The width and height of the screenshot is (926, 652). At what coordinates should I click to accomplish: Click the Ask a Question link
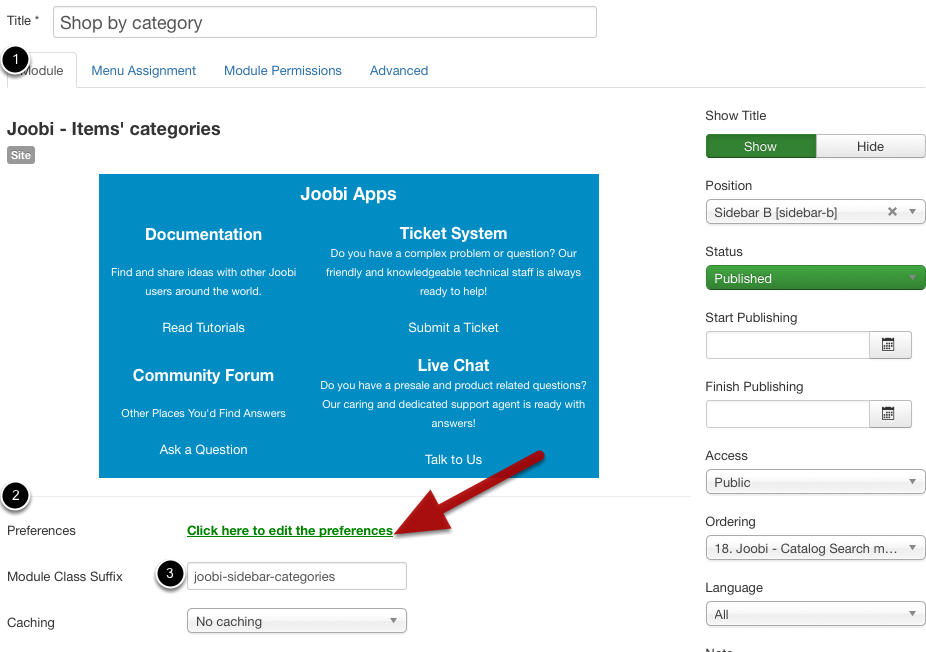coord(203,449)
